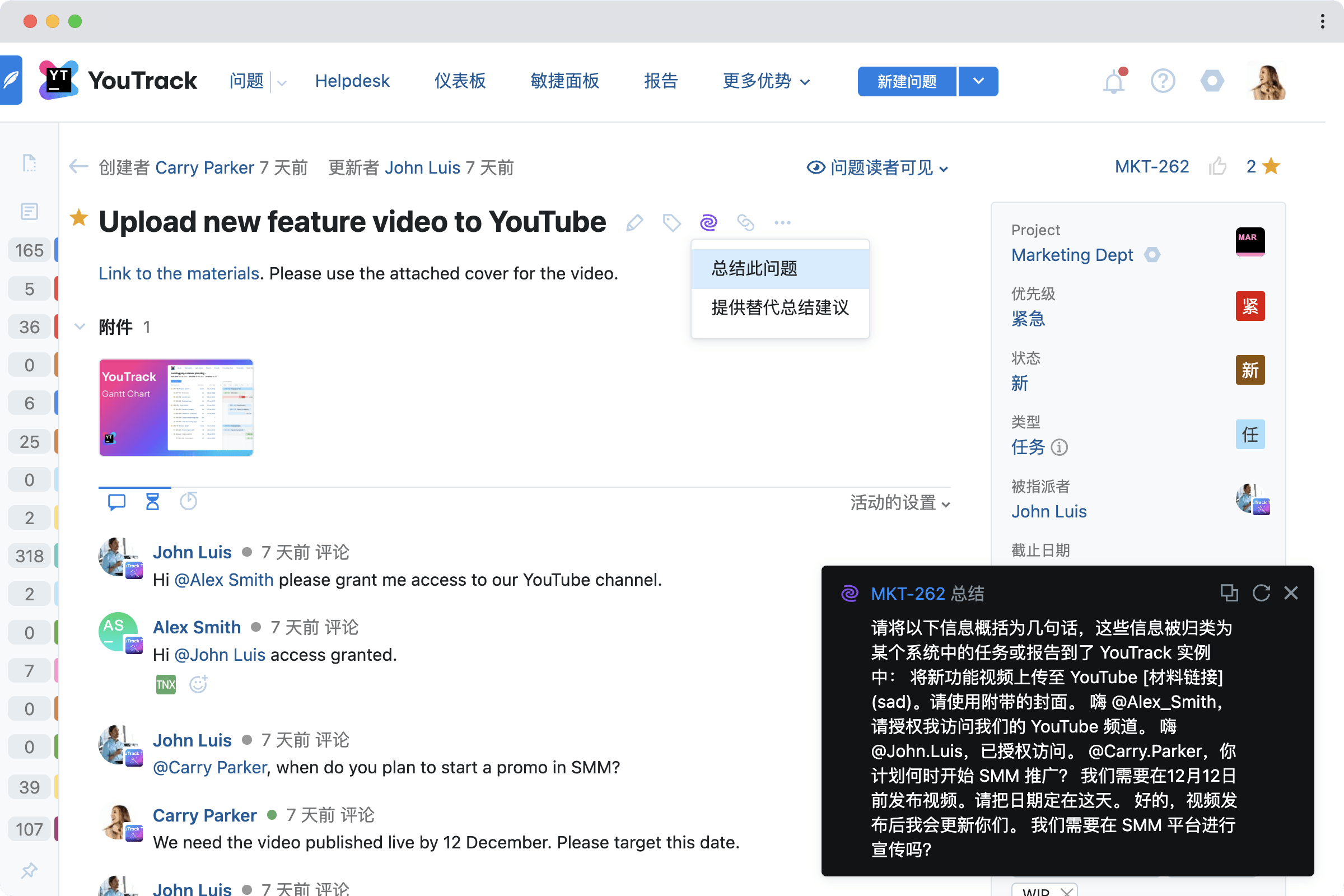Open time tracking with the clock icon

click(x=188, y=501)
